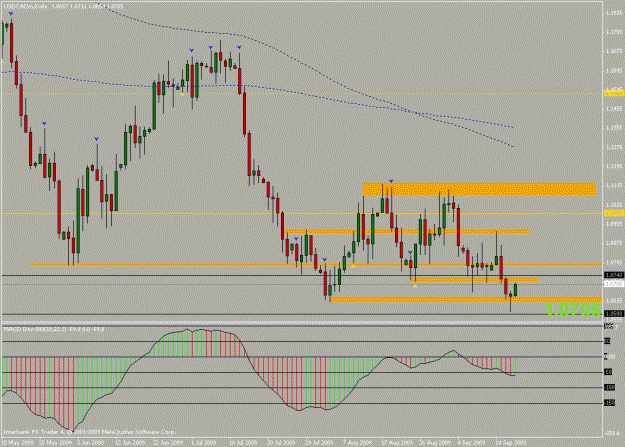Click the 1.1435 price axis label
This screenshot has height=447, width=625.
coord(614,108)
